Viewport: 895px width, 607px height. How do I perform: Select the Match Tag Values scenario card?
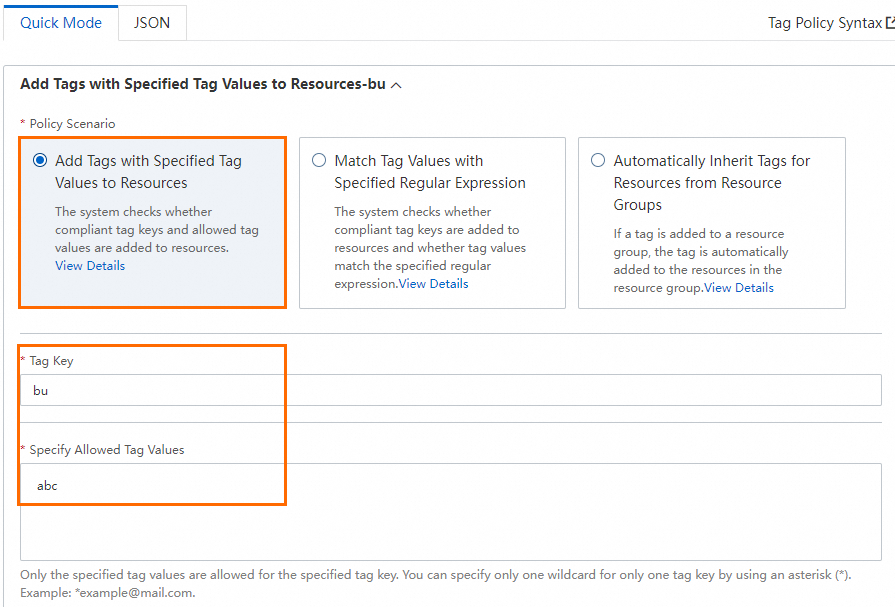coord(432,222)
